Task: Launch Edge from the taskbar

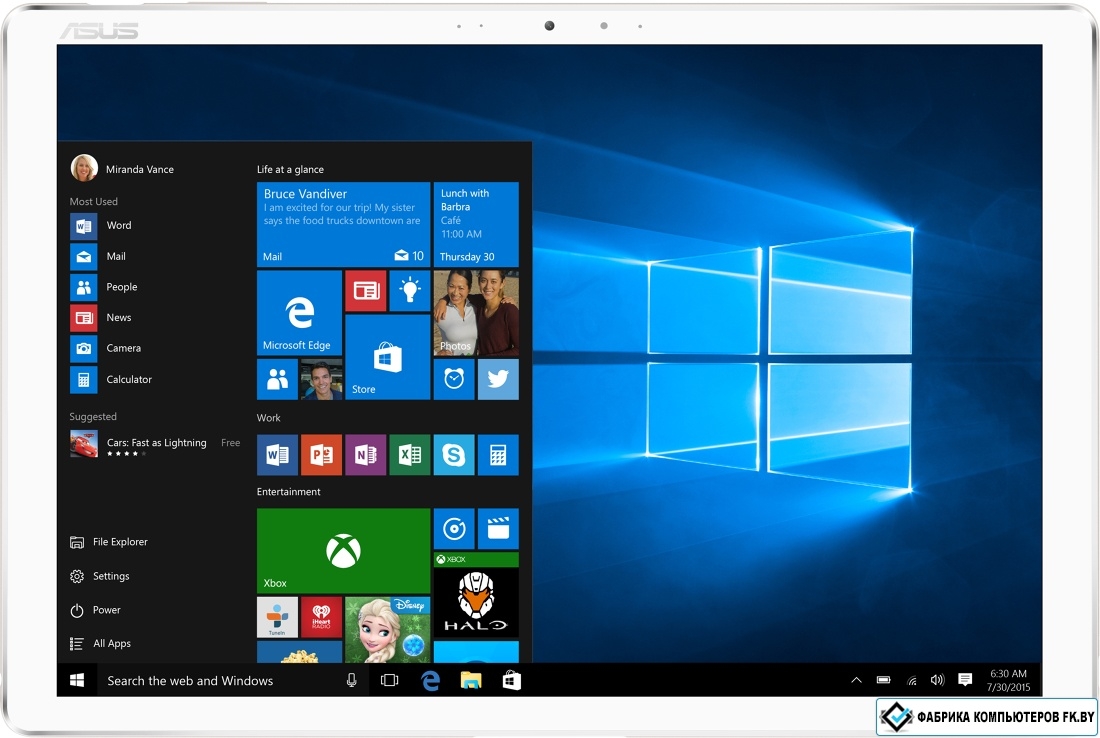Action: tap(430, 680)
